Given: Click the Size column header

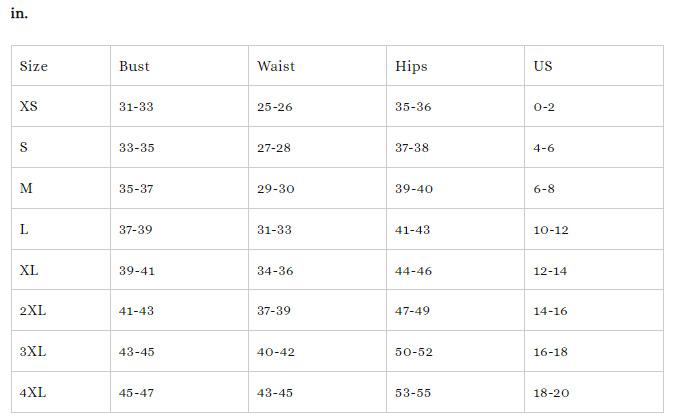Looking at the screenshot, I should click(34, 66).
